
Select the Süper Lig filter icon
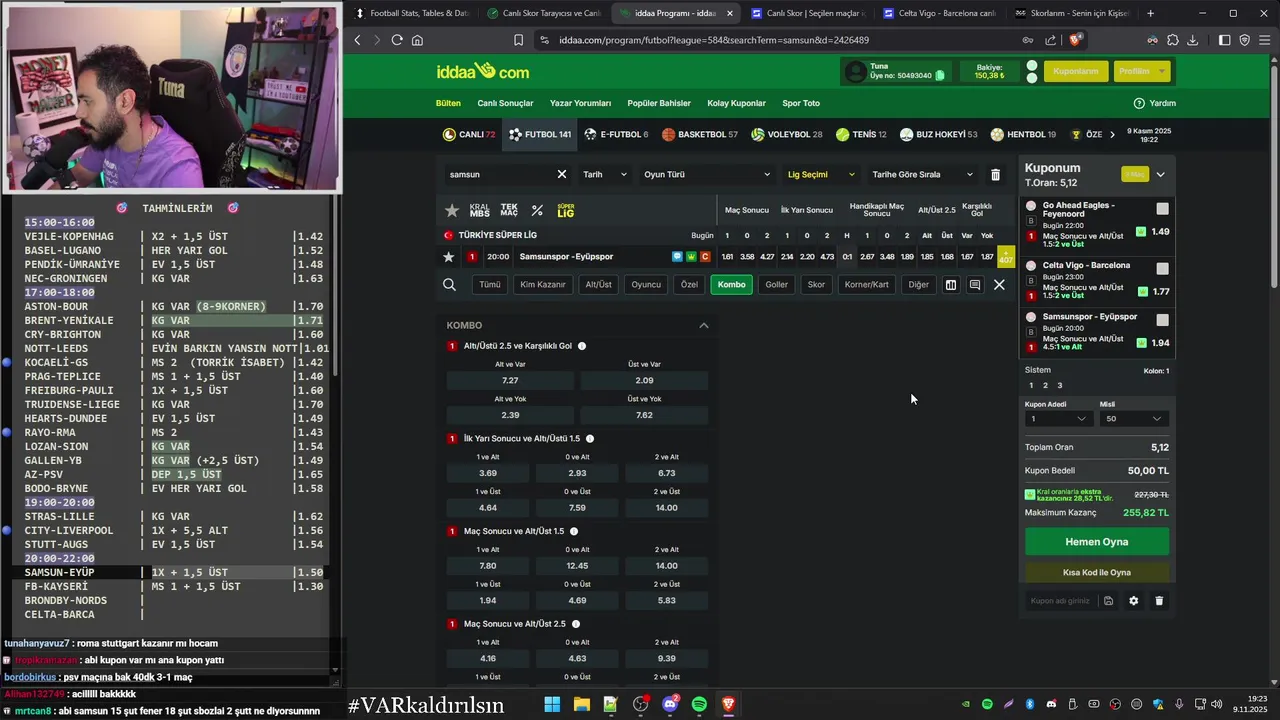pos(566,211)
